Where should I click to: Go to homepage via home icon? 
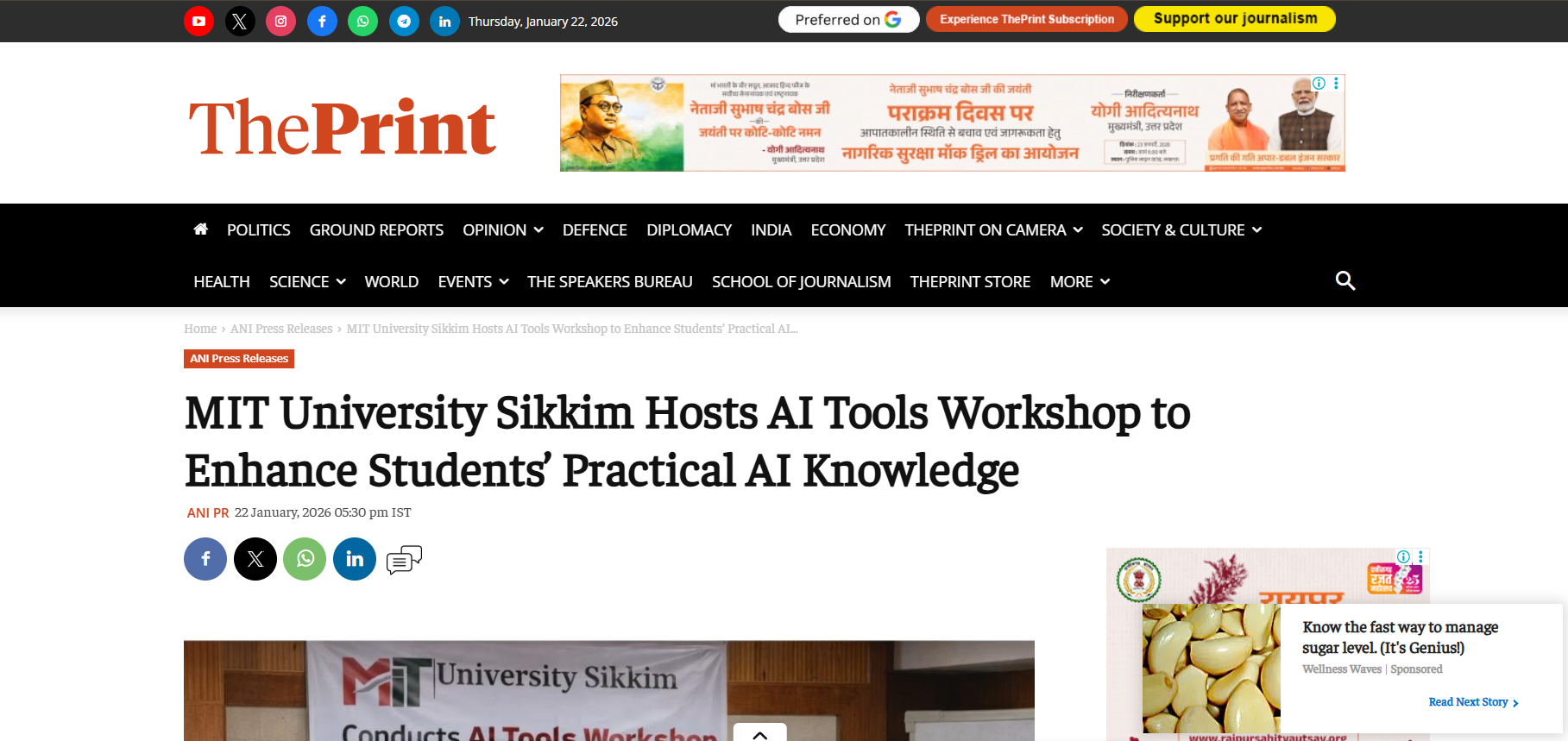click(201, 229)
